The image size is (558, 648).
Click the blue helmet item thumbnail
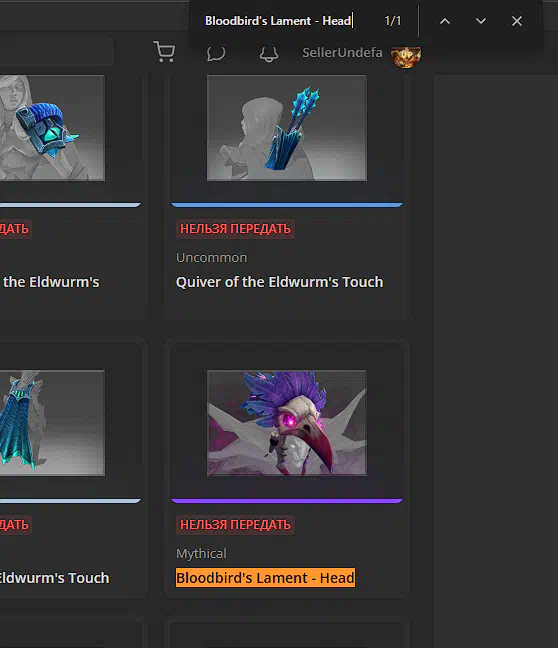coord(52,128)
